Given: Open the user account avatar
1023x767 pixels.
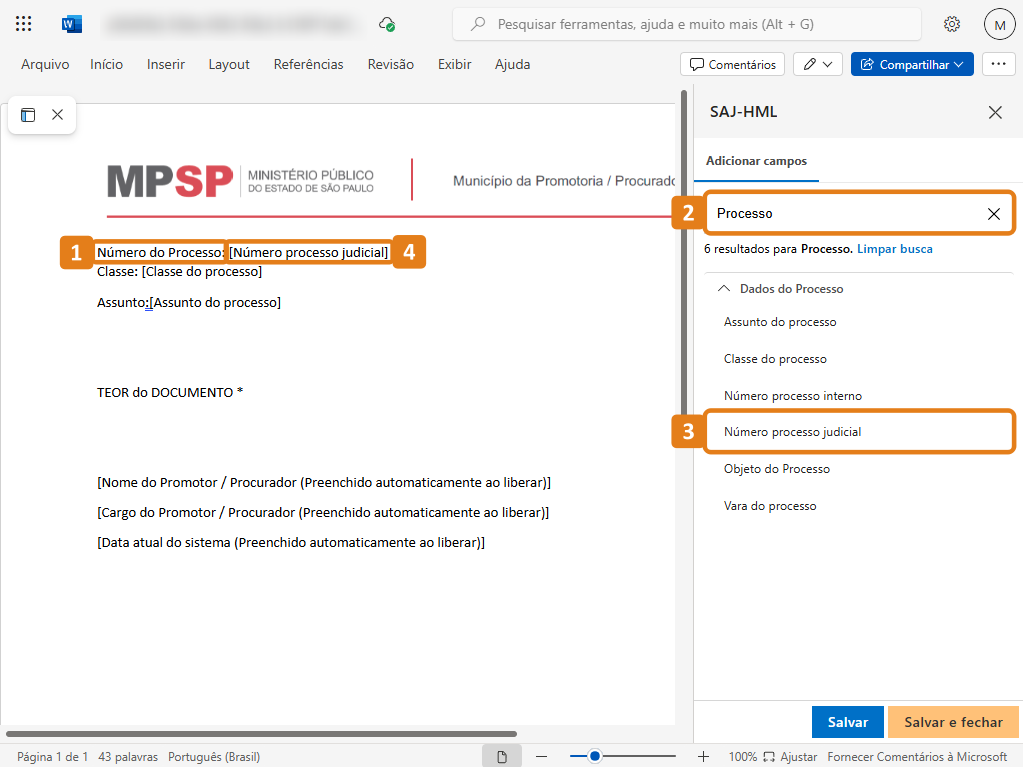Looking at the screenshot, I should pos(999,24).
